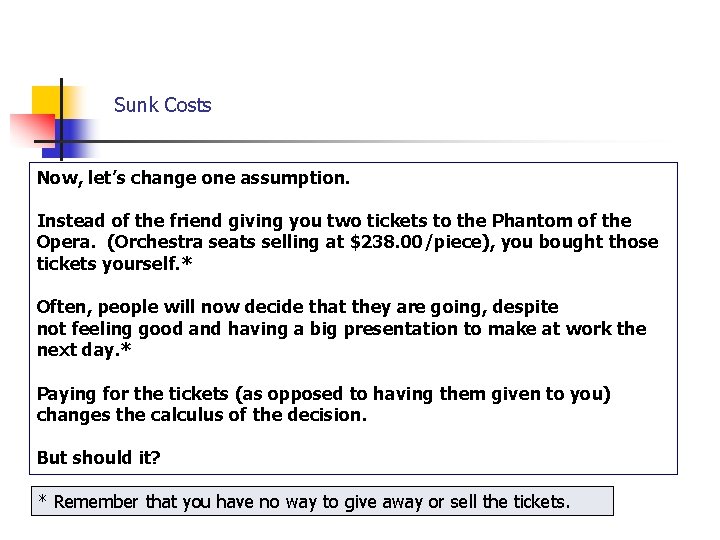Select the Sunk Costs slide title
Screen dimensions: 720x540
coord(163,105)
